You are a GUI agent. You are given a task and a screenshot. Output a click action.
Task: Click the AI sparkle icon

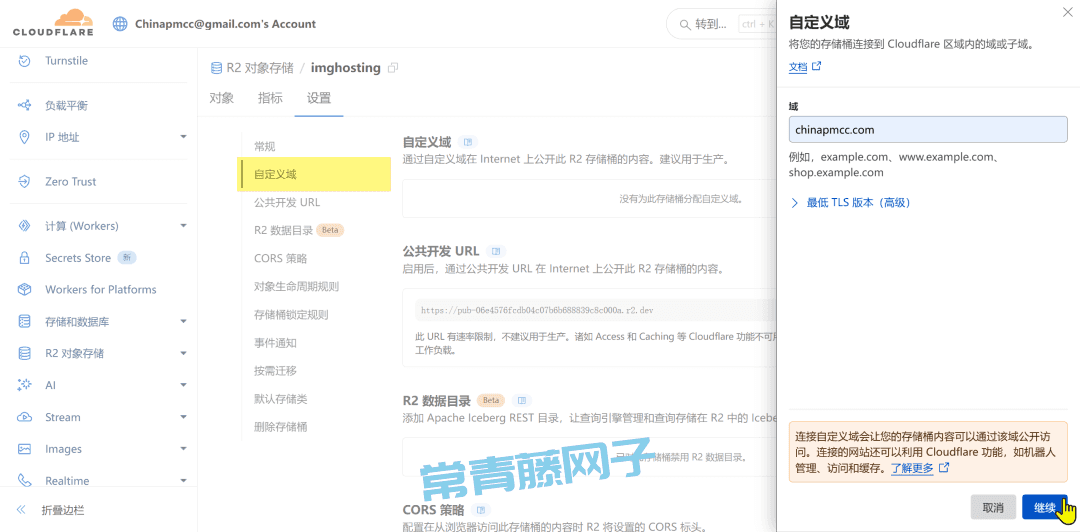pos(25,385)
